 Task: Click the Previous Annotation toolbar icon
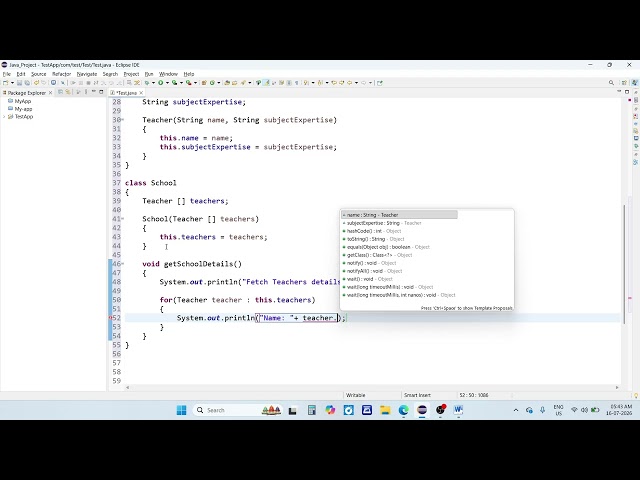coord(320,83)
